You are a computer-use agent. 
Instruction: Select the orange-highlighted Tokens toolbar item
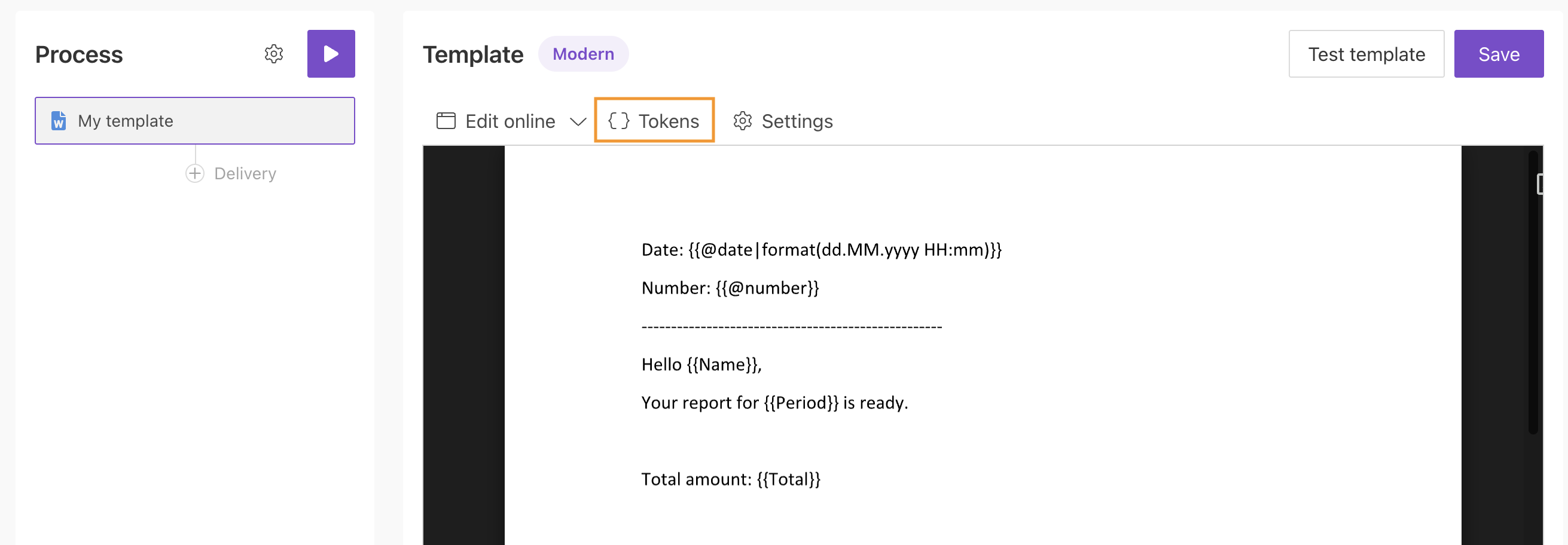[654, 121]
